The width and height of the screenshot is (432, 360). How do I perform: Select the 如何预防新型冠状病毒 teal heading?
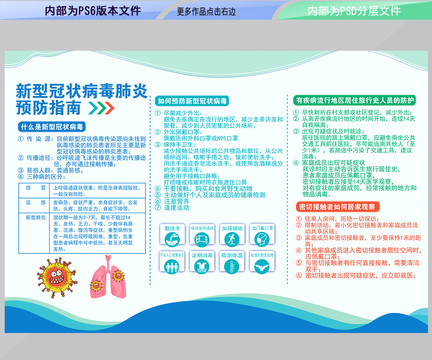[x=192, y=101]
